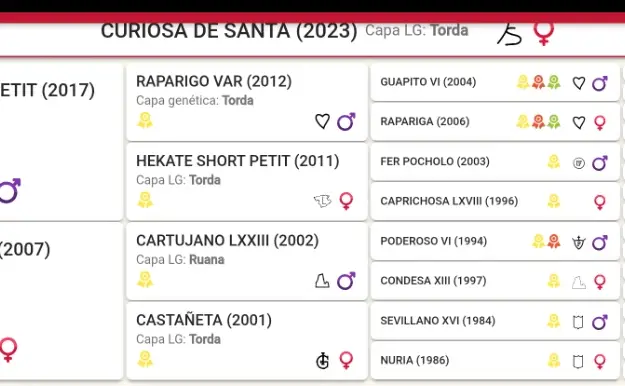Click the heart brand icon on RAPARIGO VAR card

[322, 121]
